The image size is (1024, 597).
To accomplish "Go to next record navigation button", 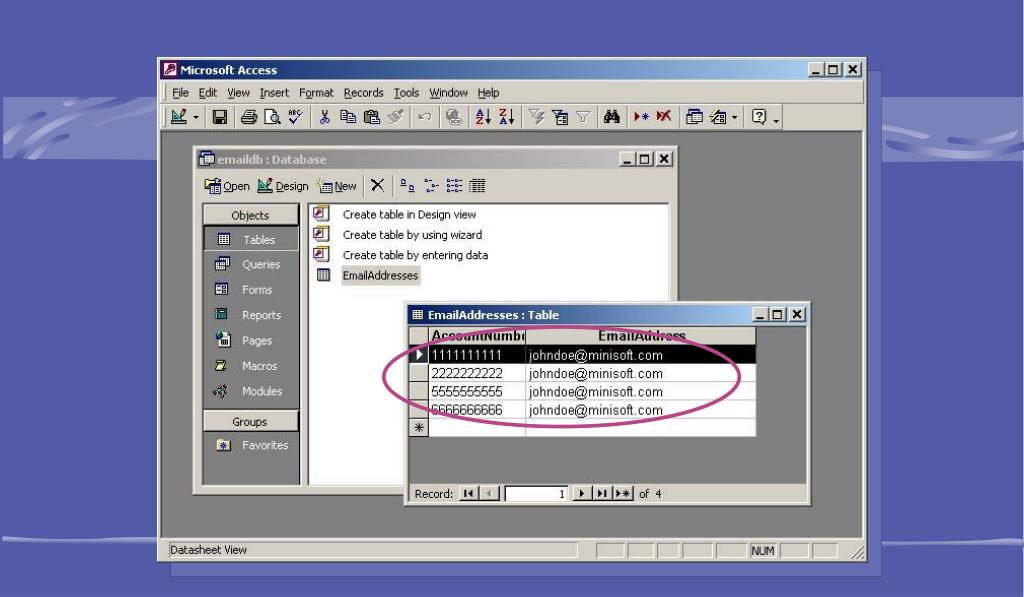I will (581, 494).
